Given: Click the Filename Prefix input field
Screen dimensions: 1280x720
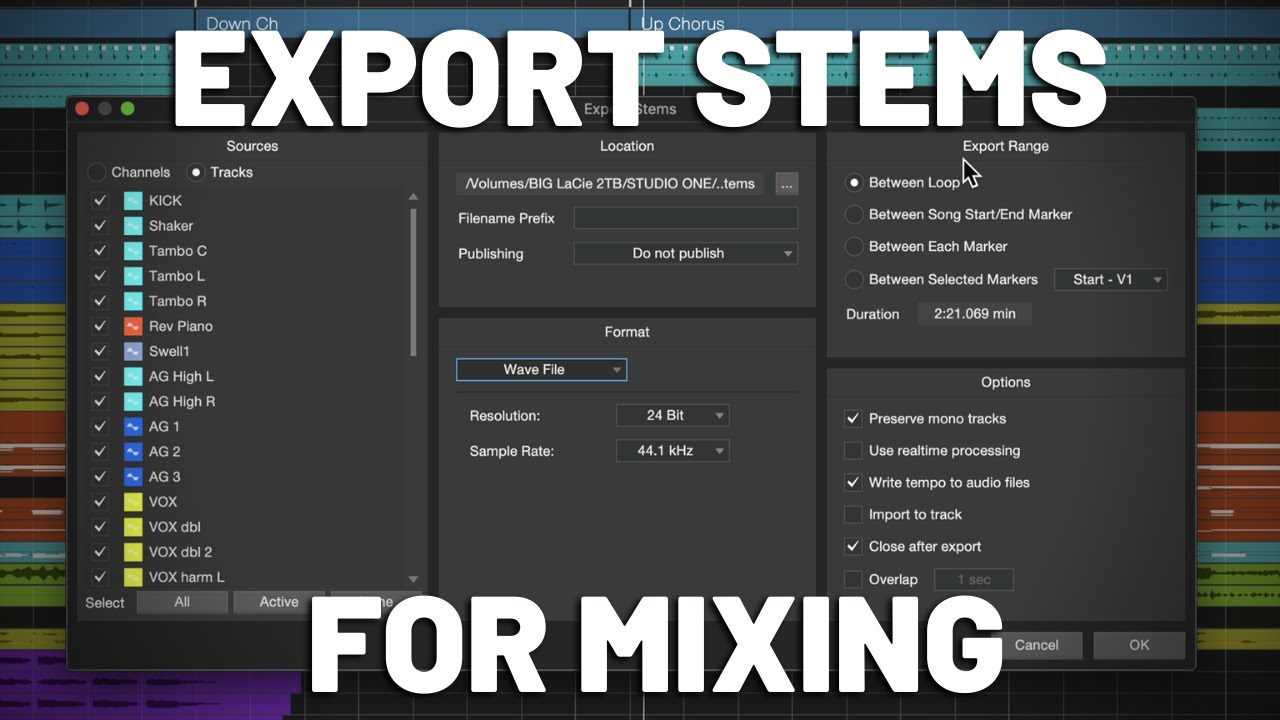Looking at the screenshot, I should tap(686, 218).
